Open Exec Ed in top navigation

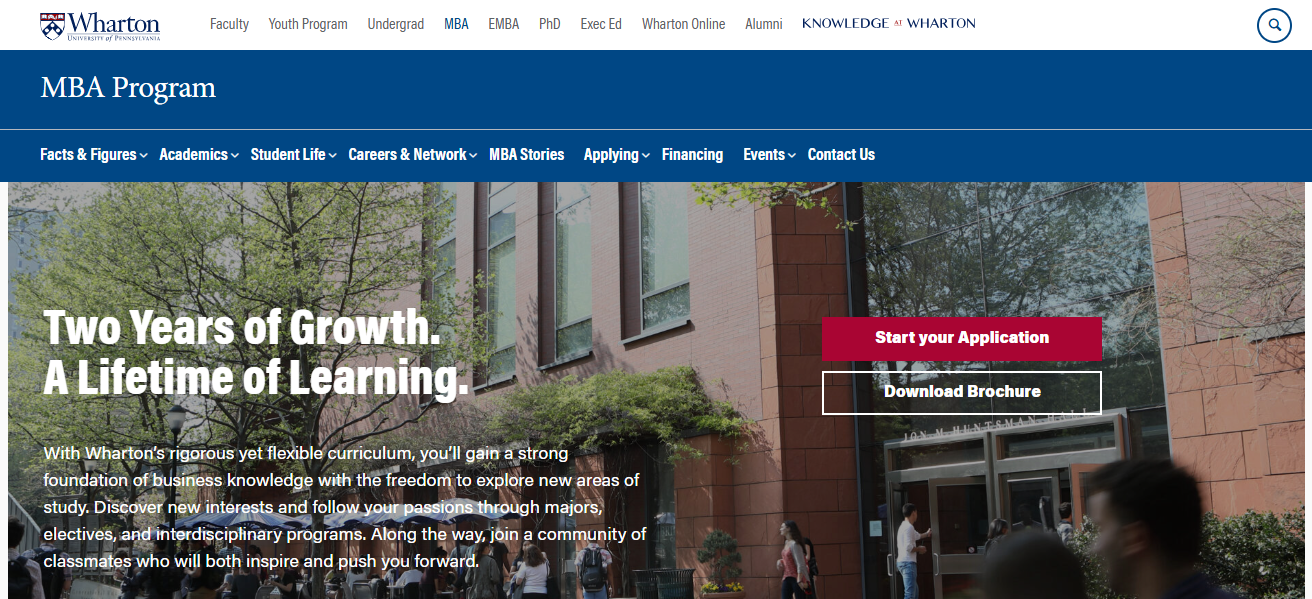(601, 24)
